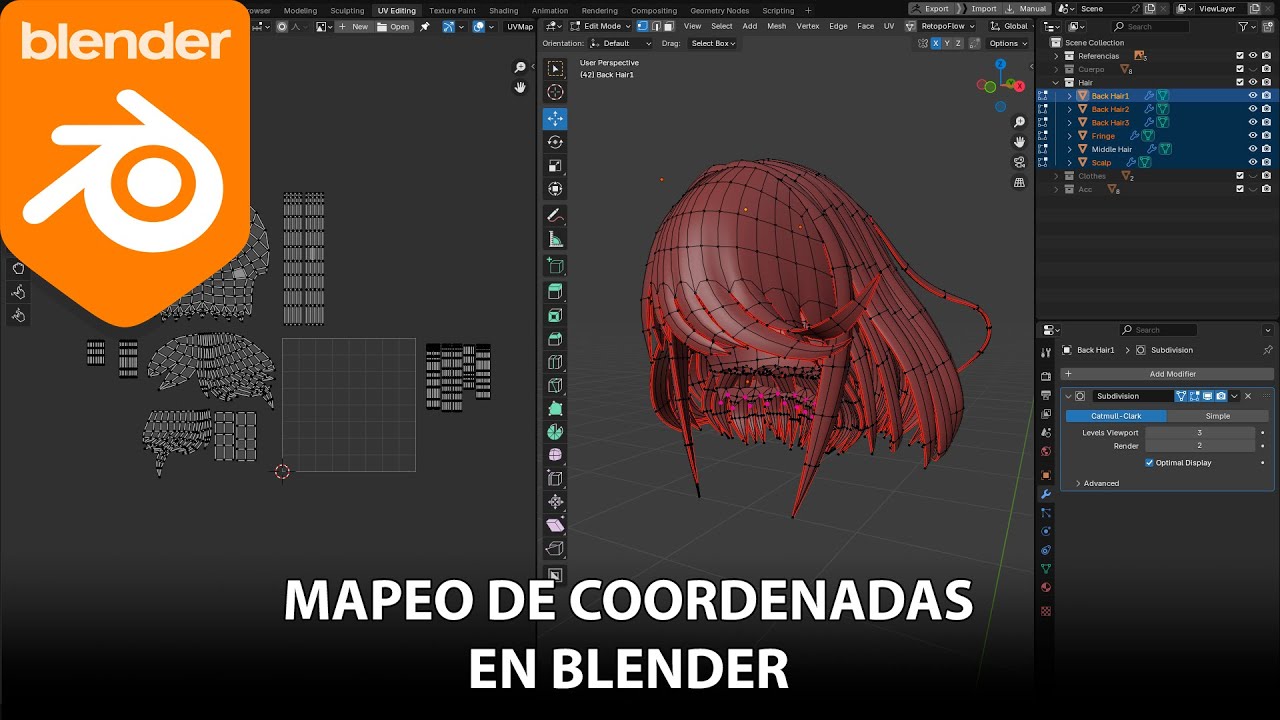Open the Object Data properties tab icon
This screenshot has height=720, width=1280.
click(1046, 569)
